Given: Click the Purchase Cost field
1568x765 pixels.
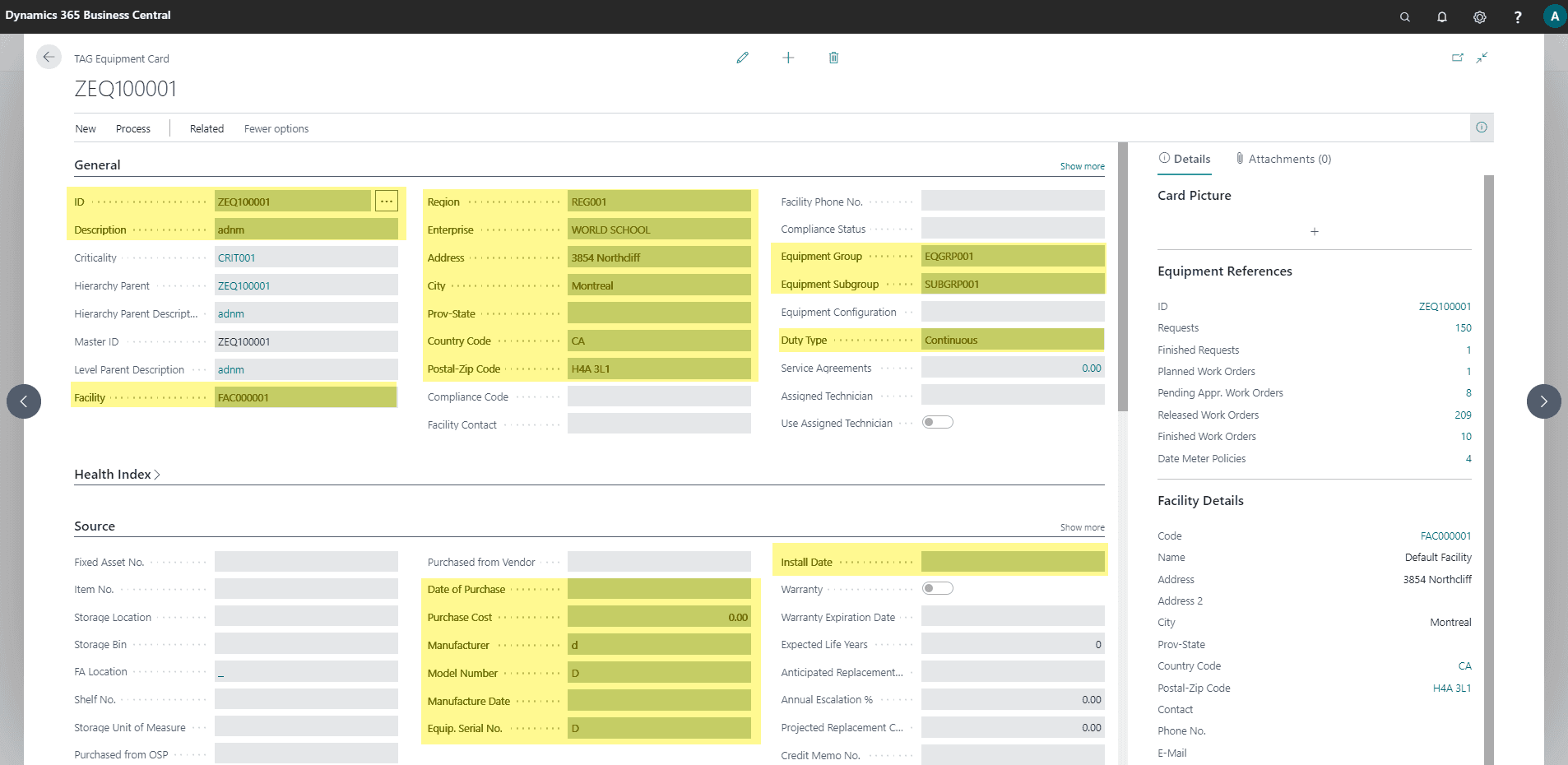Looking at the screenshot, I should [659, 617].
